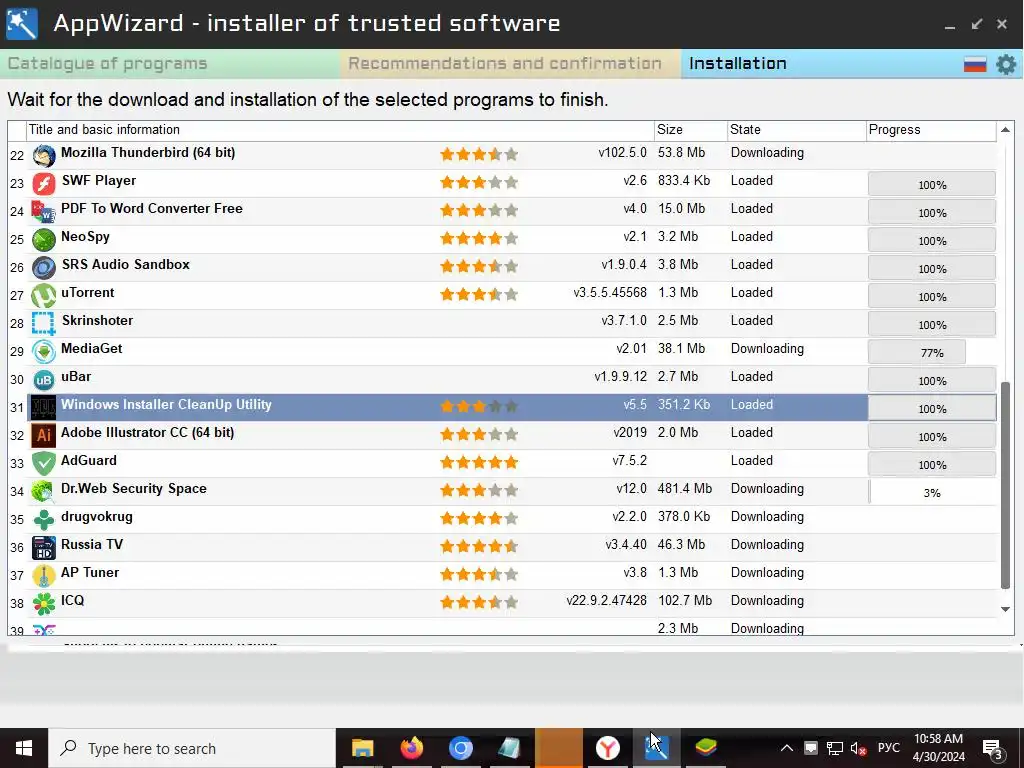The width and height of the screenshot is (1024, 768).
Task: Click the list scroll-down arrow
Action: 1006,609
